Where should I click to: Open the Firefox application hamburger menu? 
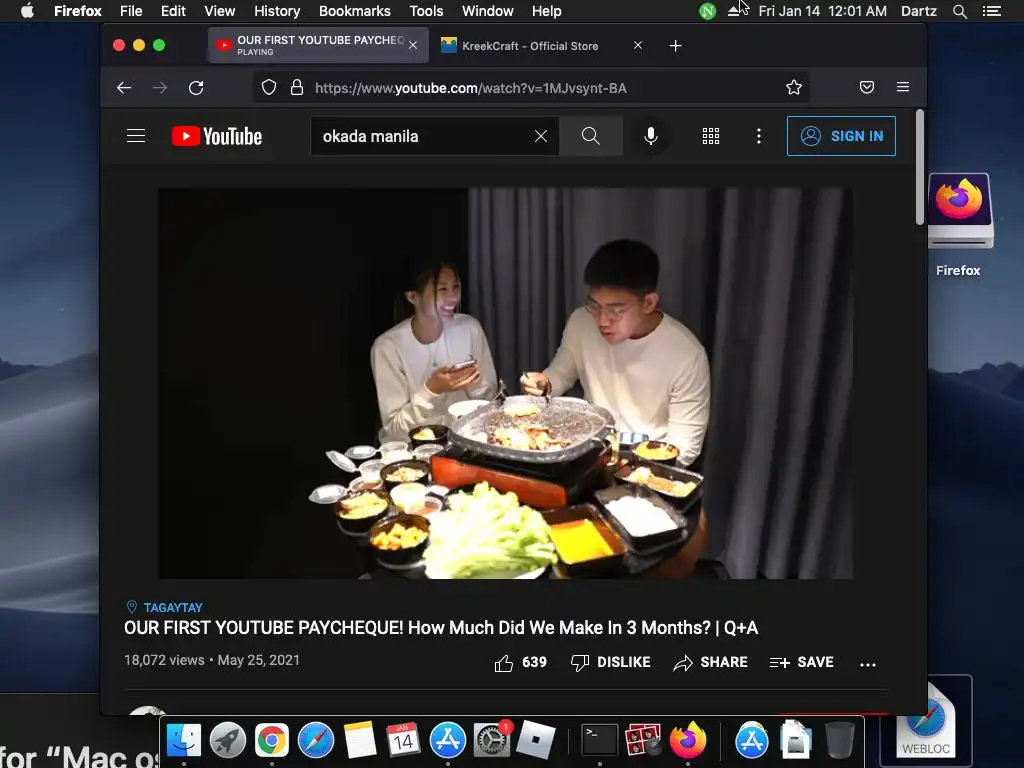point(903,88)
